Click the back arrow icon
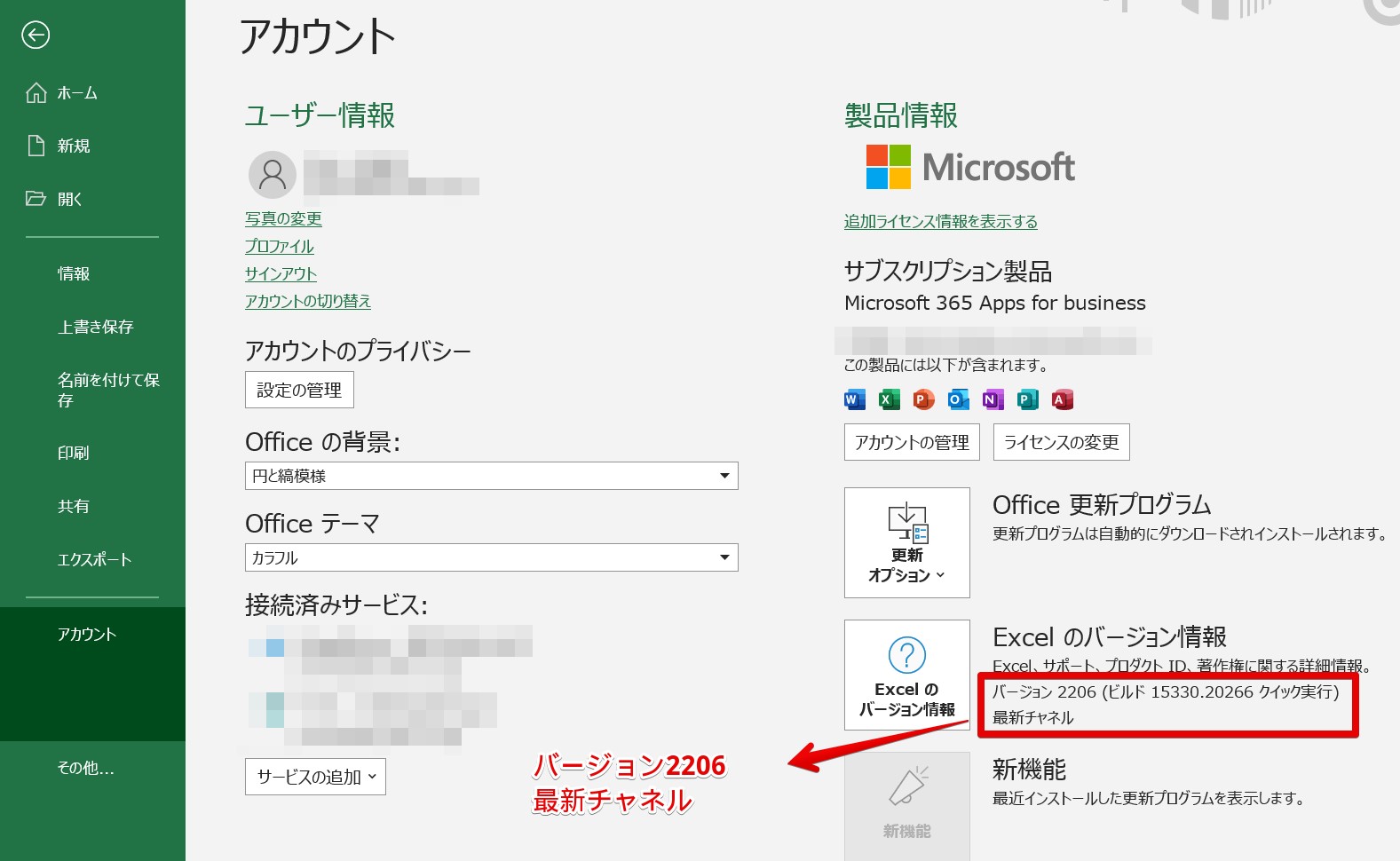The height and width of the screenshot is (861, 1400). point(36,35)
